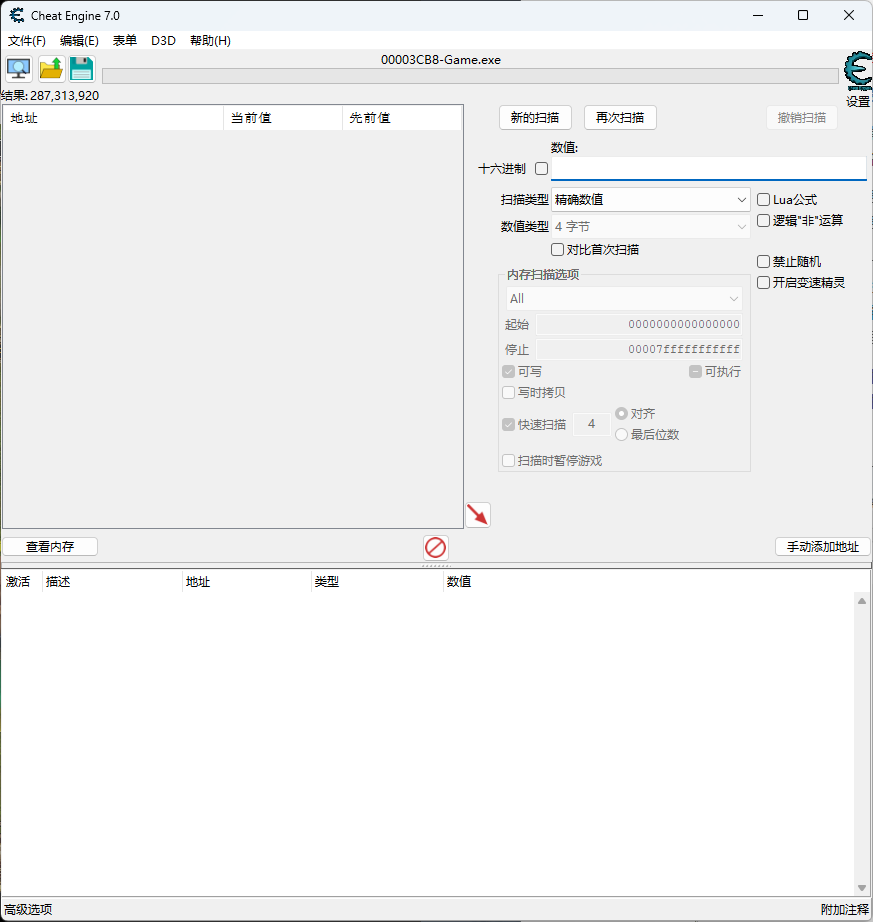Select the 对齐 radio button
This screenshot has height=922, width=873.
tap(621, 413)
